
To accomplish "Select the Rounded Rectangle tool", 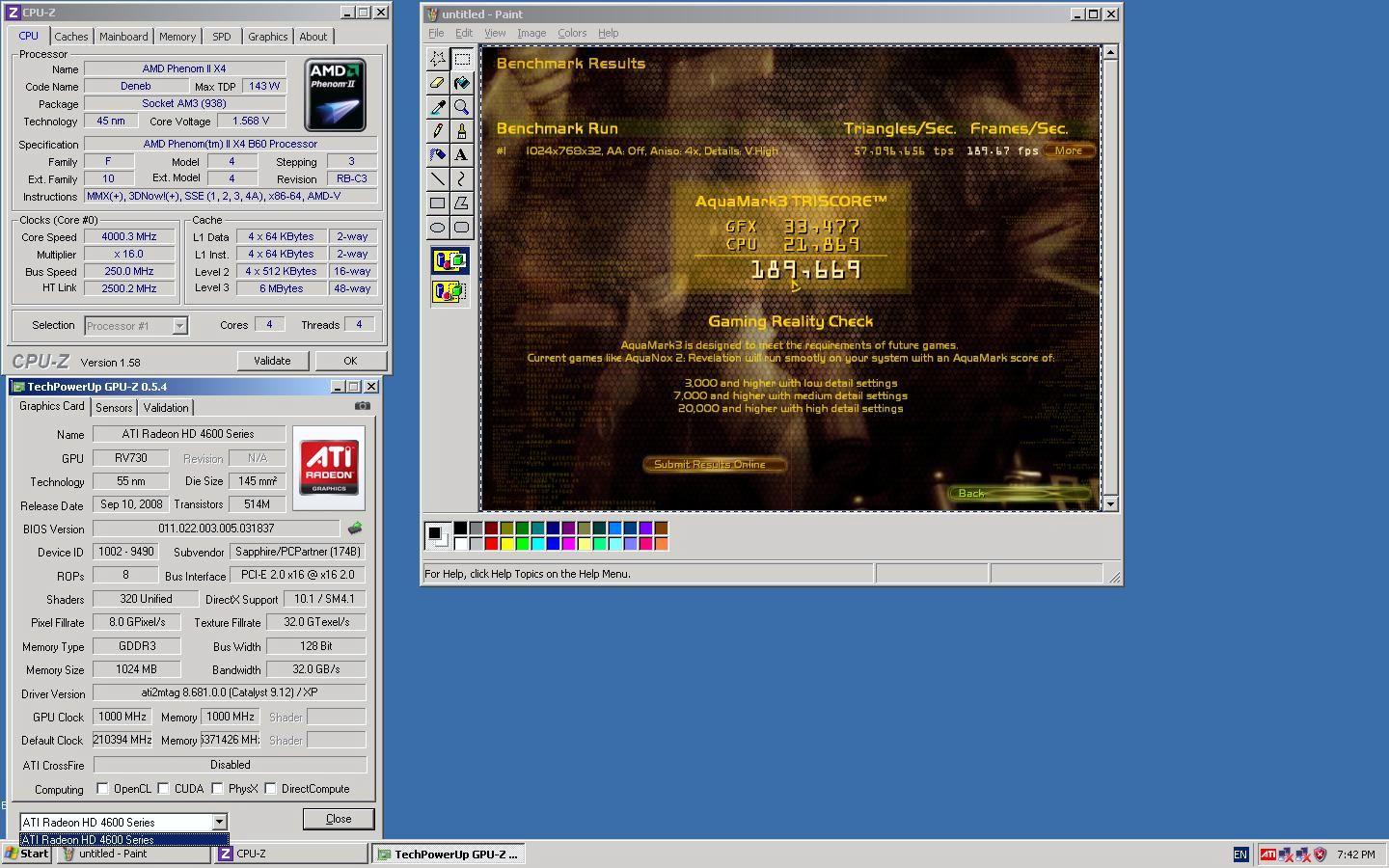I will (462, 228).
